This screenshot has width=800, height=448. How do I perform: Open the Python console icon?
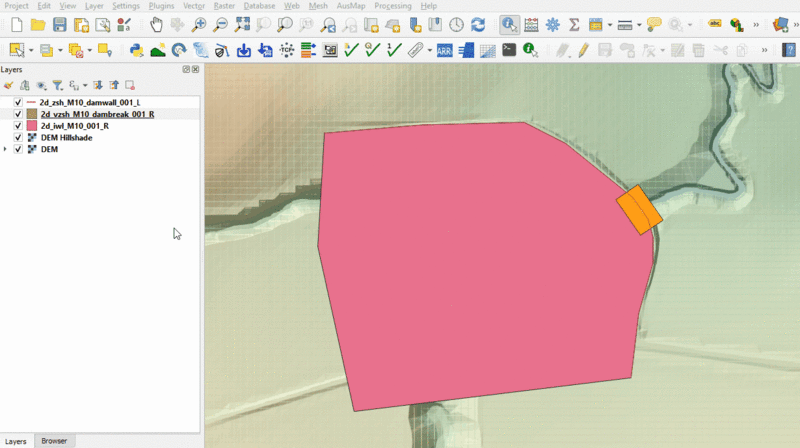click(137, 49)
